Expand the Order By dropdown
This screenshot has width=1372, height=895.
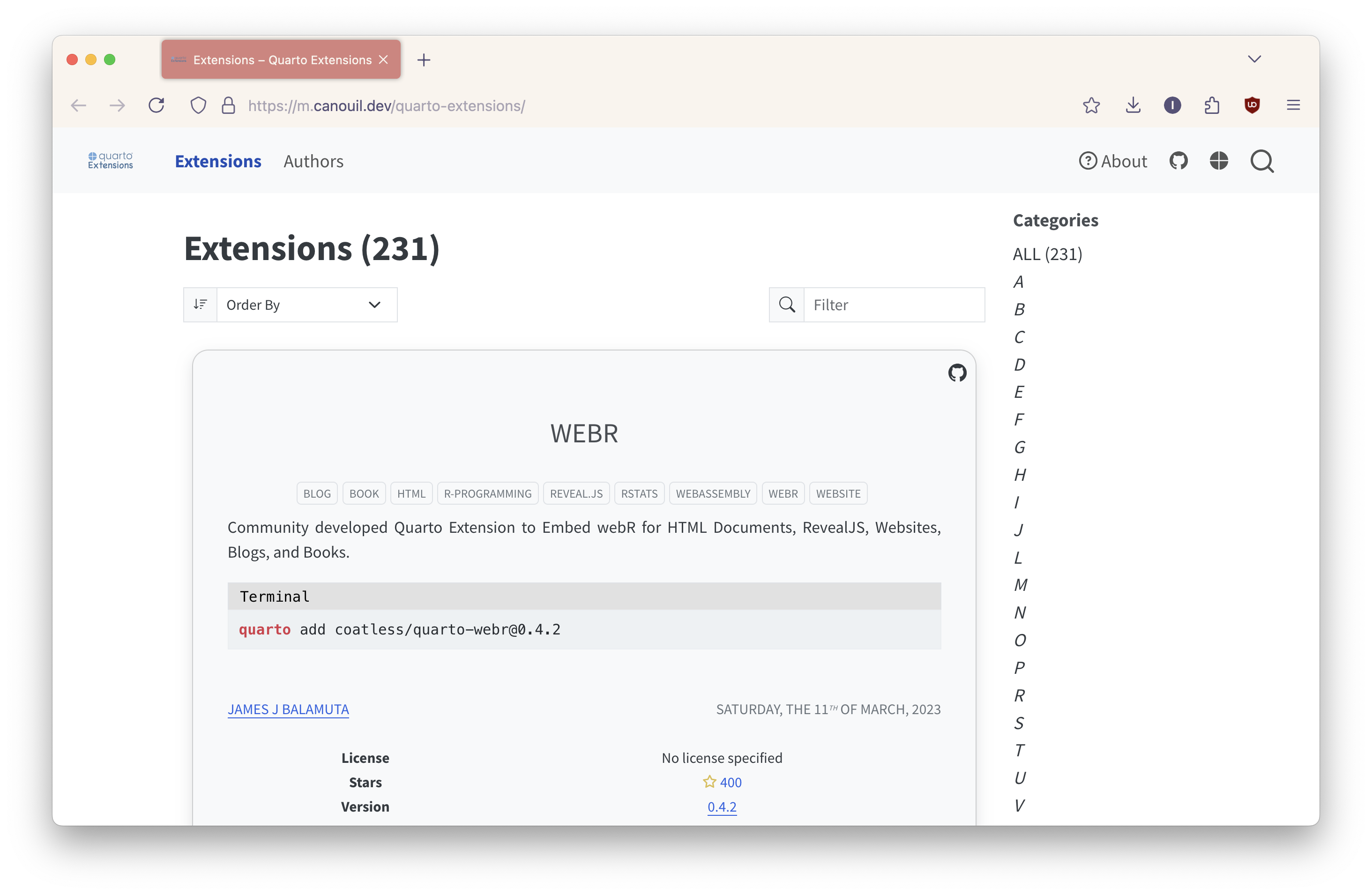click(306, 305)
